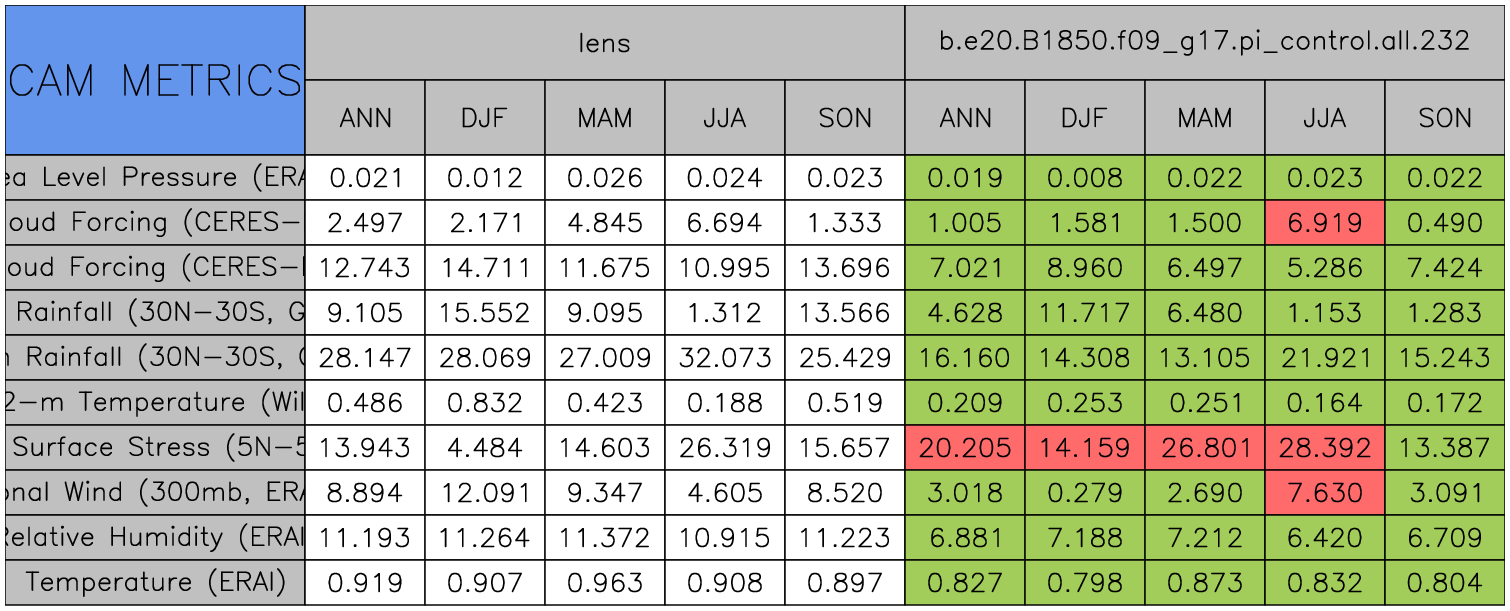Click the green cell showing 0.019

[x=965, y=178]
